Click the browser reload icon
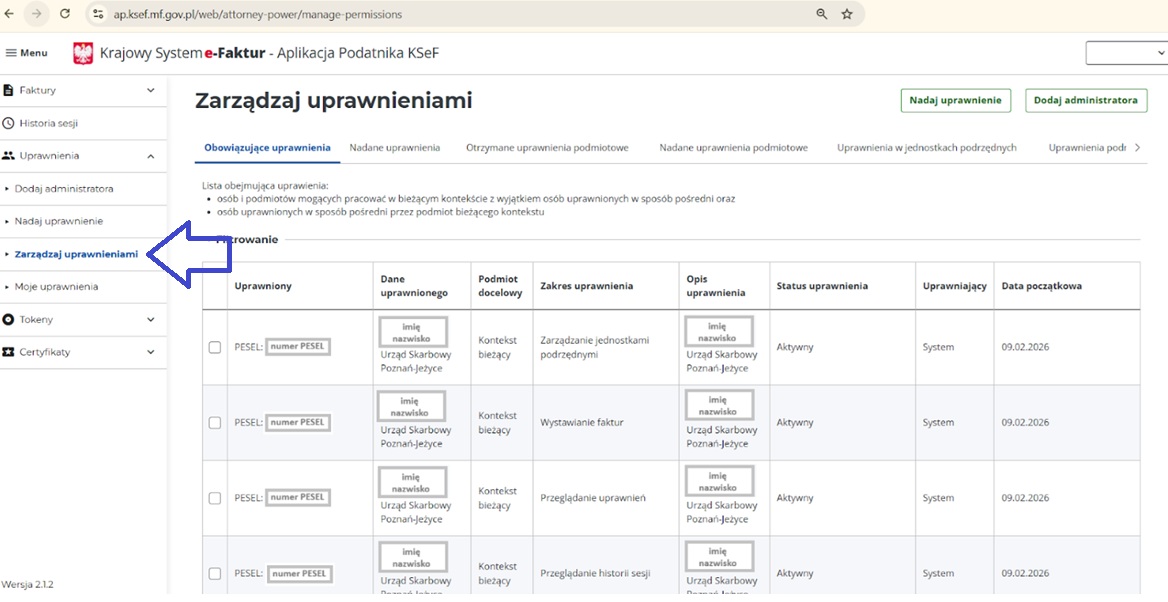 [x=65, y=14]
